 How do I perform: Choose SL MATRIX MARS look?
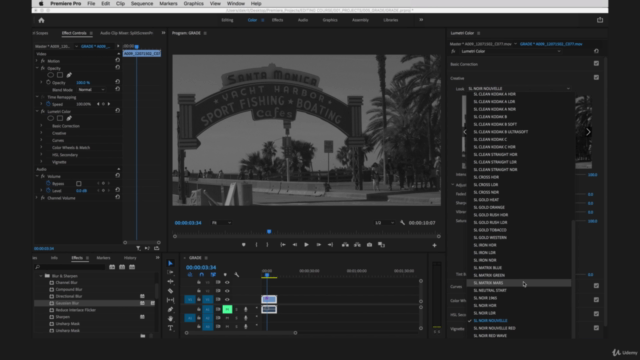519,283
